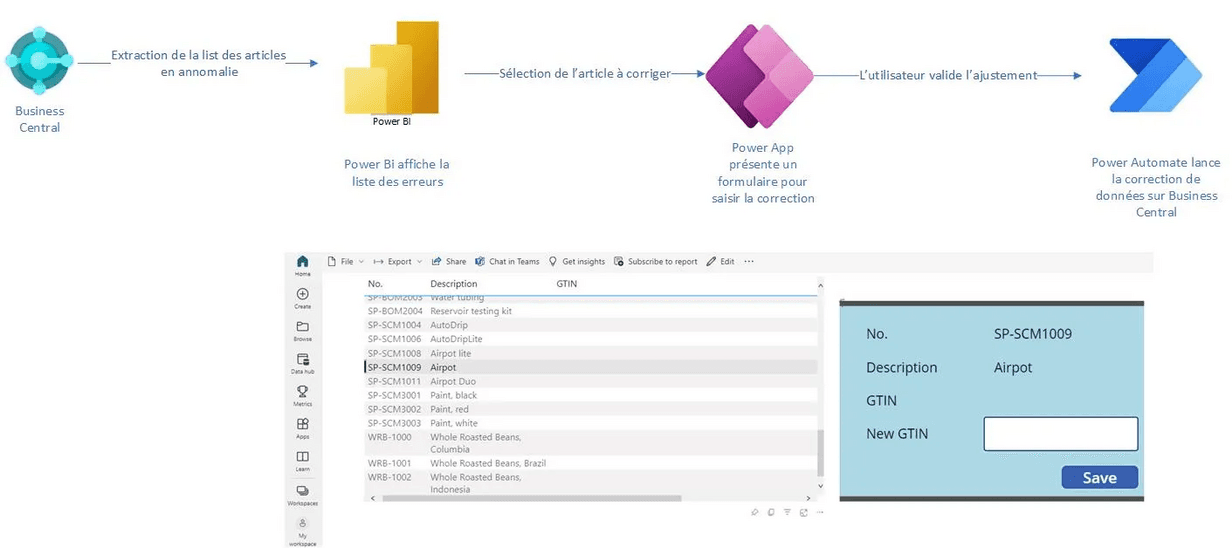Open Home in the Power BI sidebar
Screen dimensions: 1232x548
pos(302,264)
